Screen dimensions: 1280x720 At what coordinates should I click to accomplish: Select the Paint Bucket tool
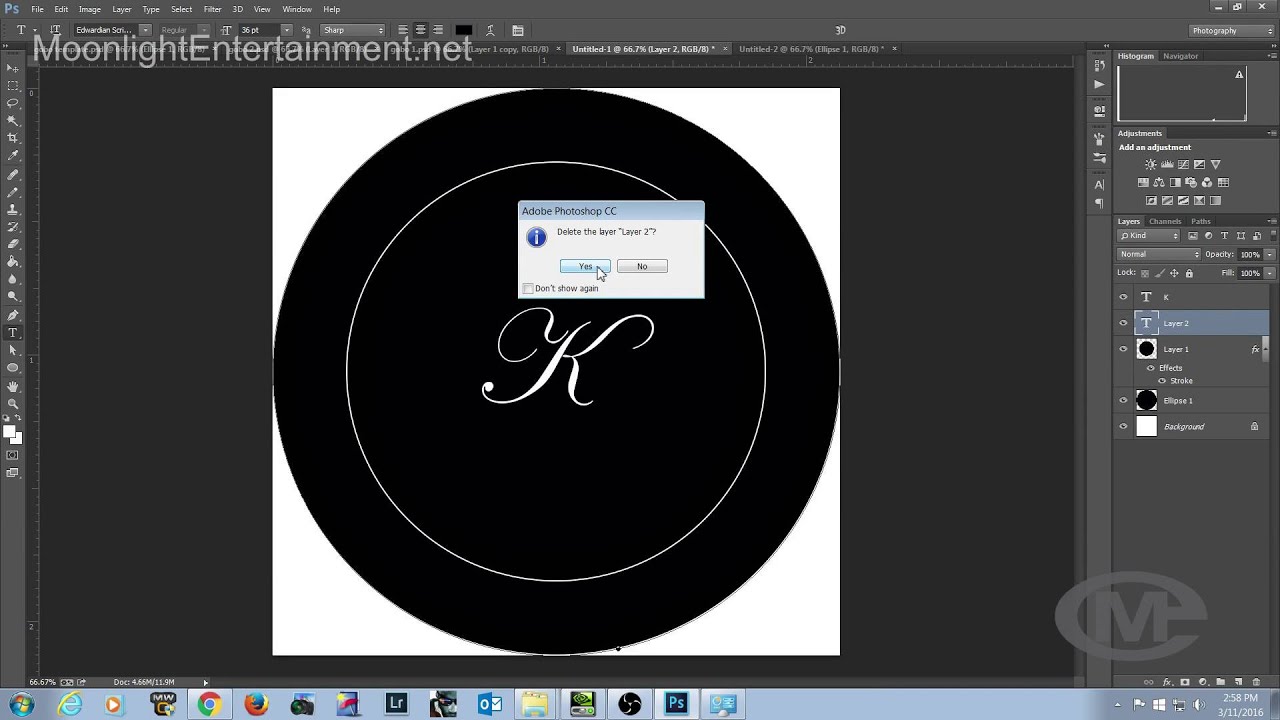tap(12, 262)
